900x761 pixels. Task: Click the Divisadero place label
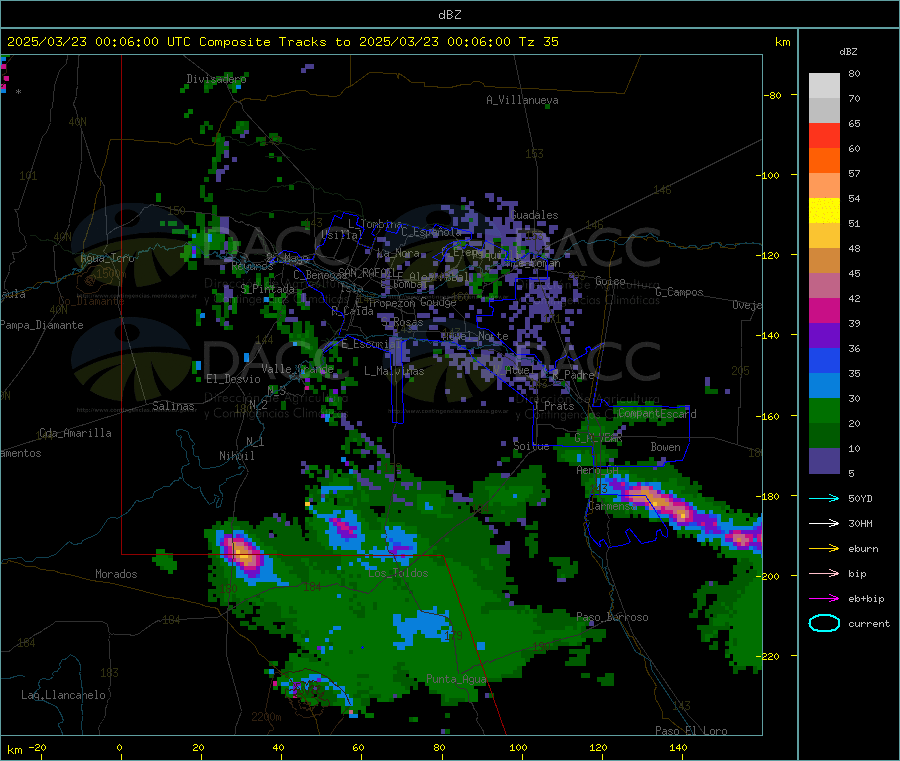point(216,79)
